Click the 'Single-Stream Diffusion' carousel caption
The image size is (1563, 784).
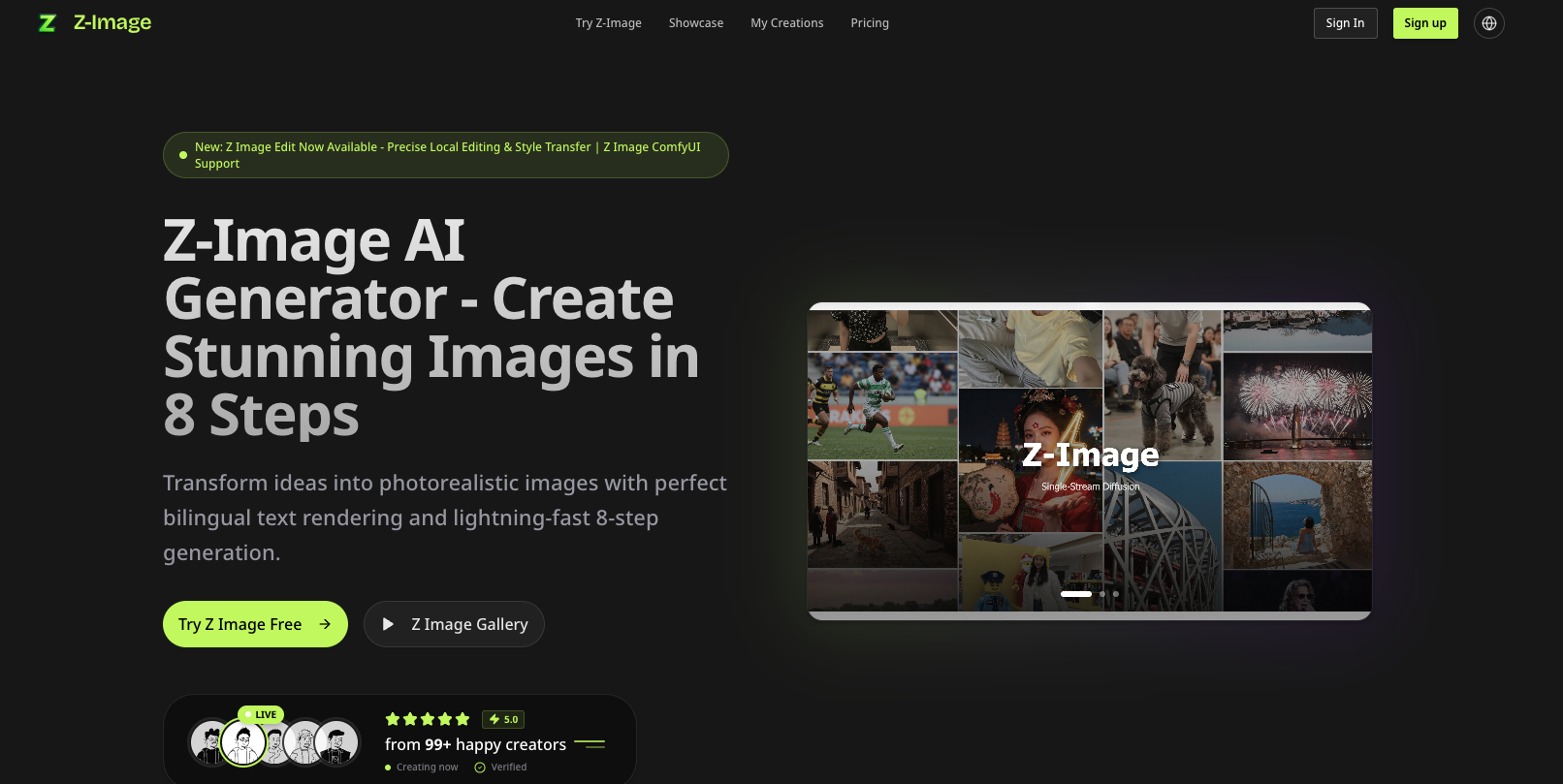pos(1091,486)
